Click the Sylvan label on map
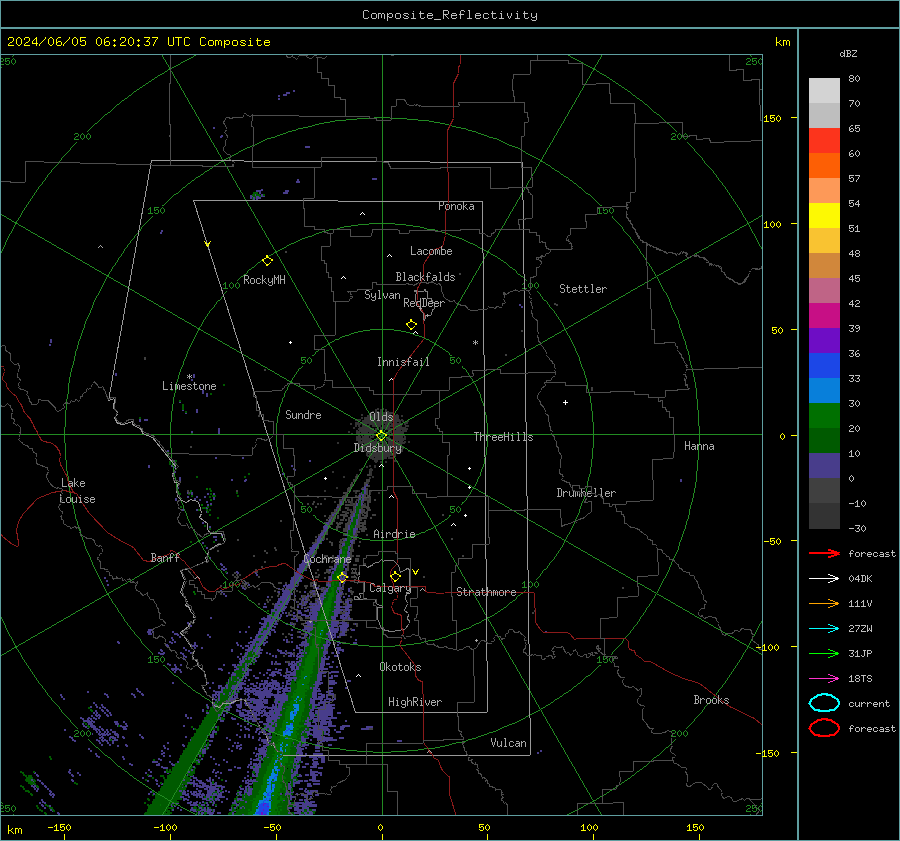The height and width of the screenshot is (841, 900). coord(382,295)
